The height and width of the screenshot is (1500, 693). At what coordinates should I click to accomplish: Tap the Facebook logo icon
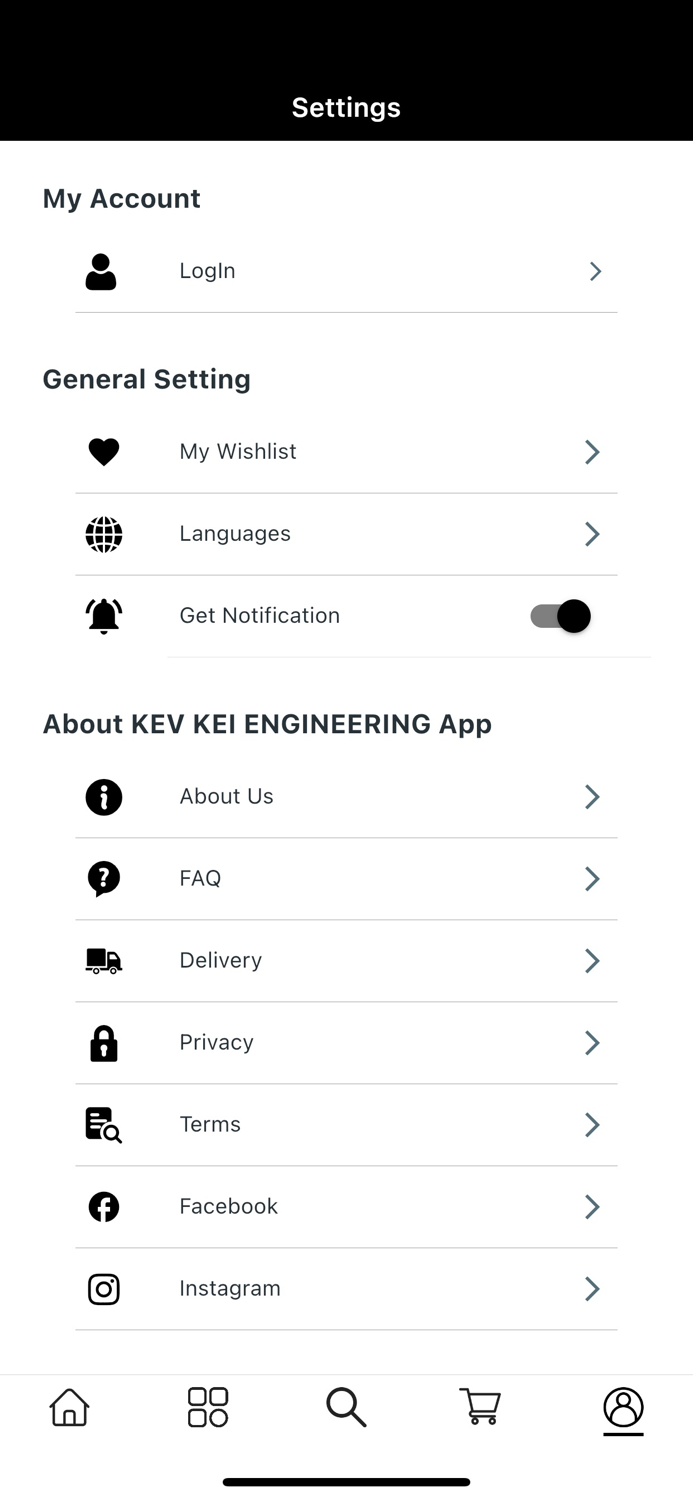pos(104,1207)
